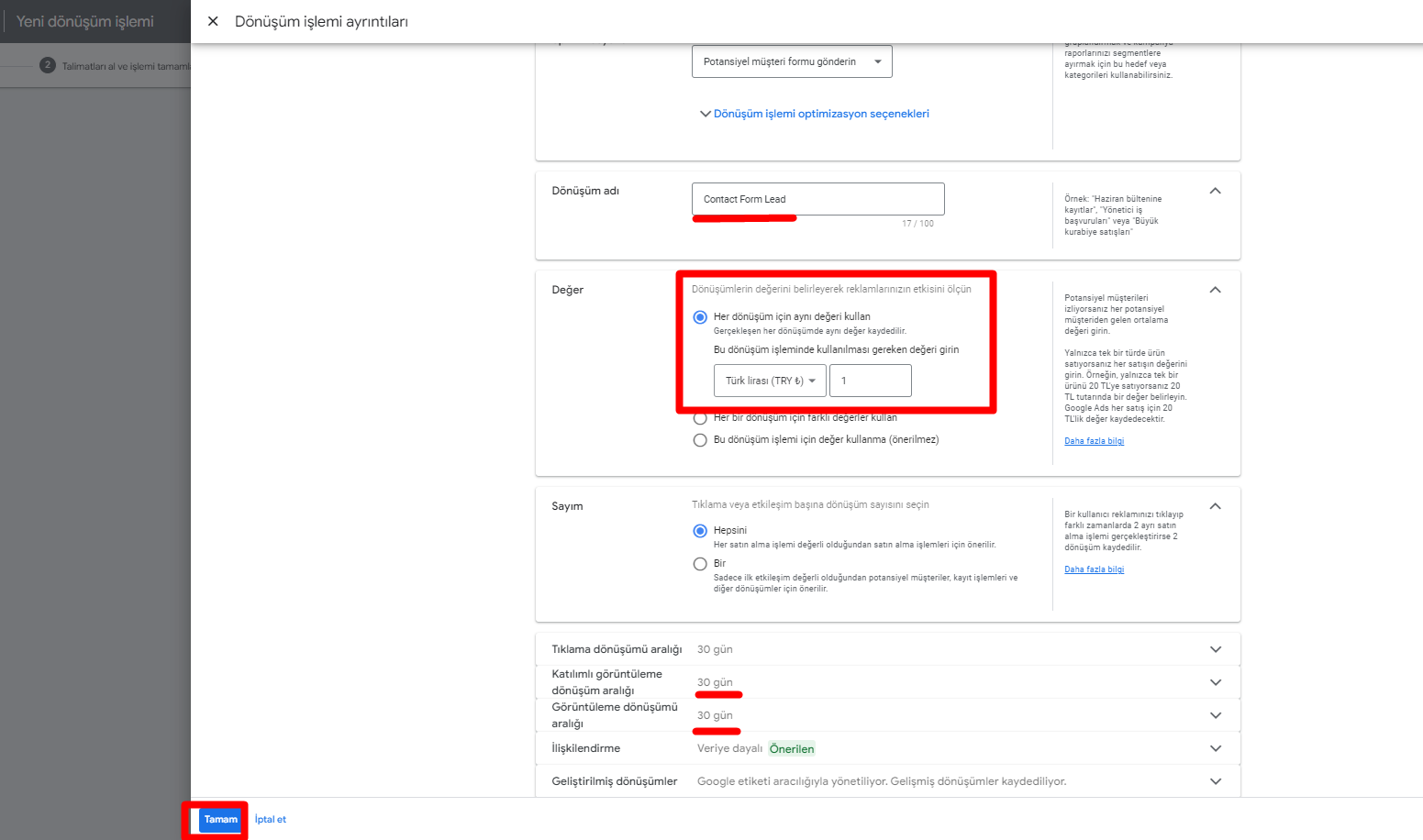
Task: Open the Potansiyel müşteri formu gönderin dropdown
Action: tap(791, 61)
